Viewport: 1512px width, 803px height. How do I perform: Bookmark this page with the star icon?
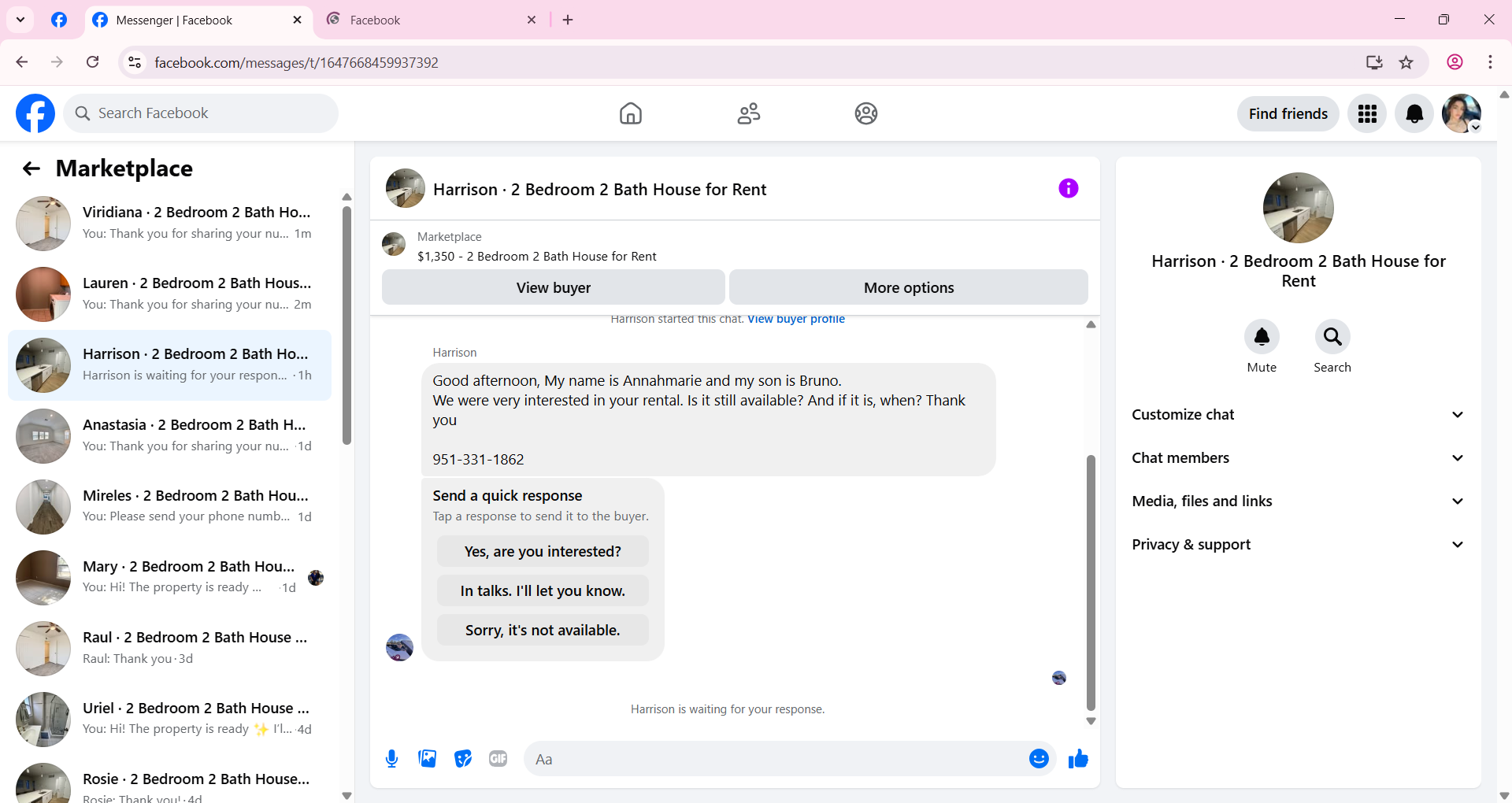(x=1406, y=62)
